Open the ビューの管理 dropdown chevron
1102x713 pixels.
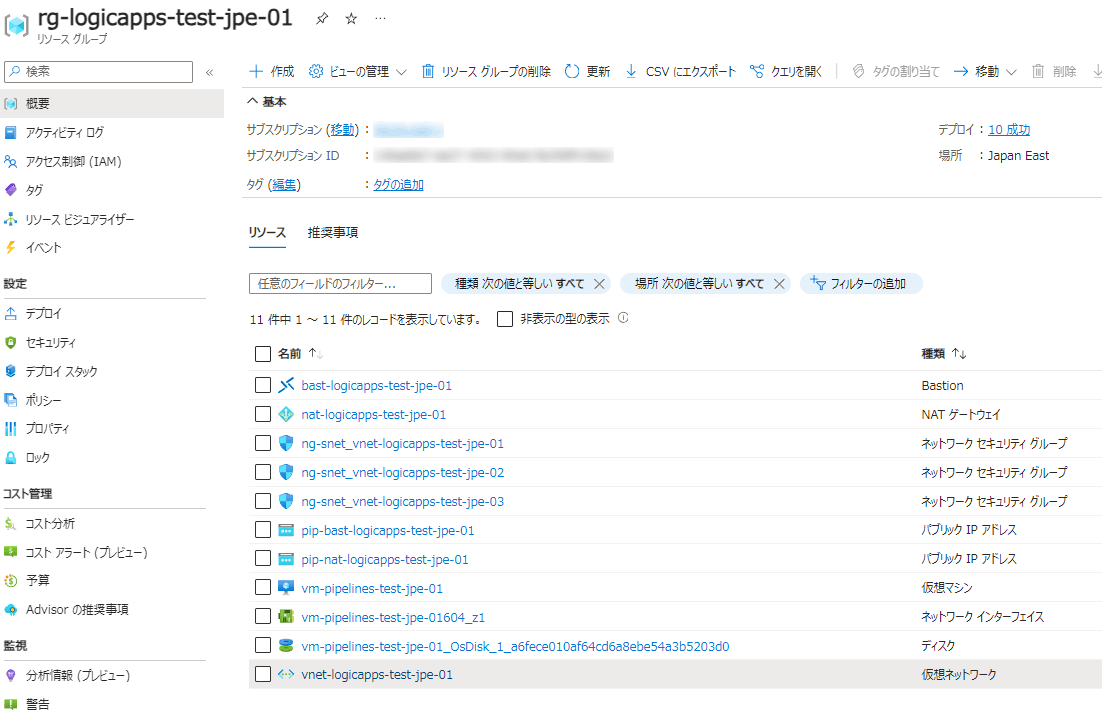point(401,72)
